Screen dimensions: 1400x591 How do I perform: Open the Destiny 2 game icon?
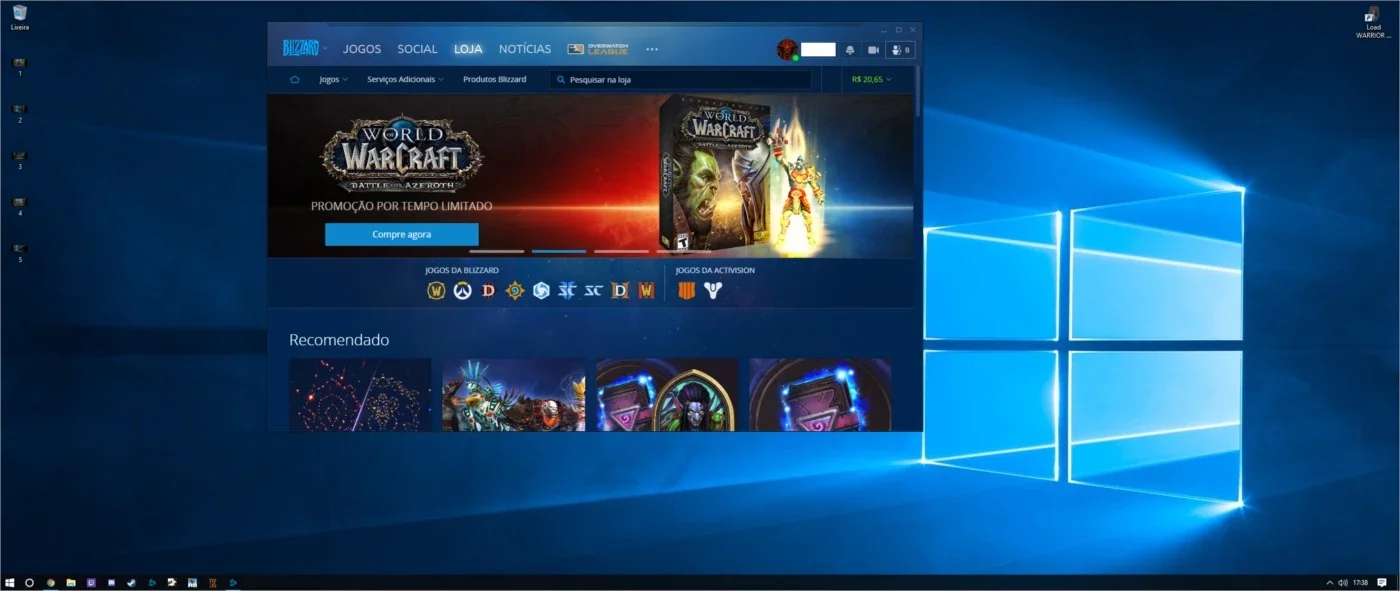pyautogui.click(x=712, y=290)
